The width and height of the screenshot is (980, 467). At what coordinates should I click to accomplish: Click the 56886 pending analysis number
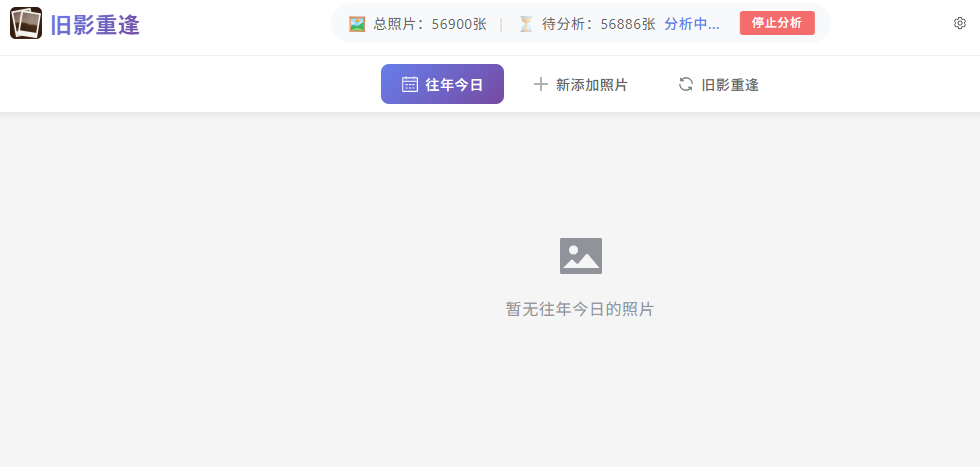(621, 24)
